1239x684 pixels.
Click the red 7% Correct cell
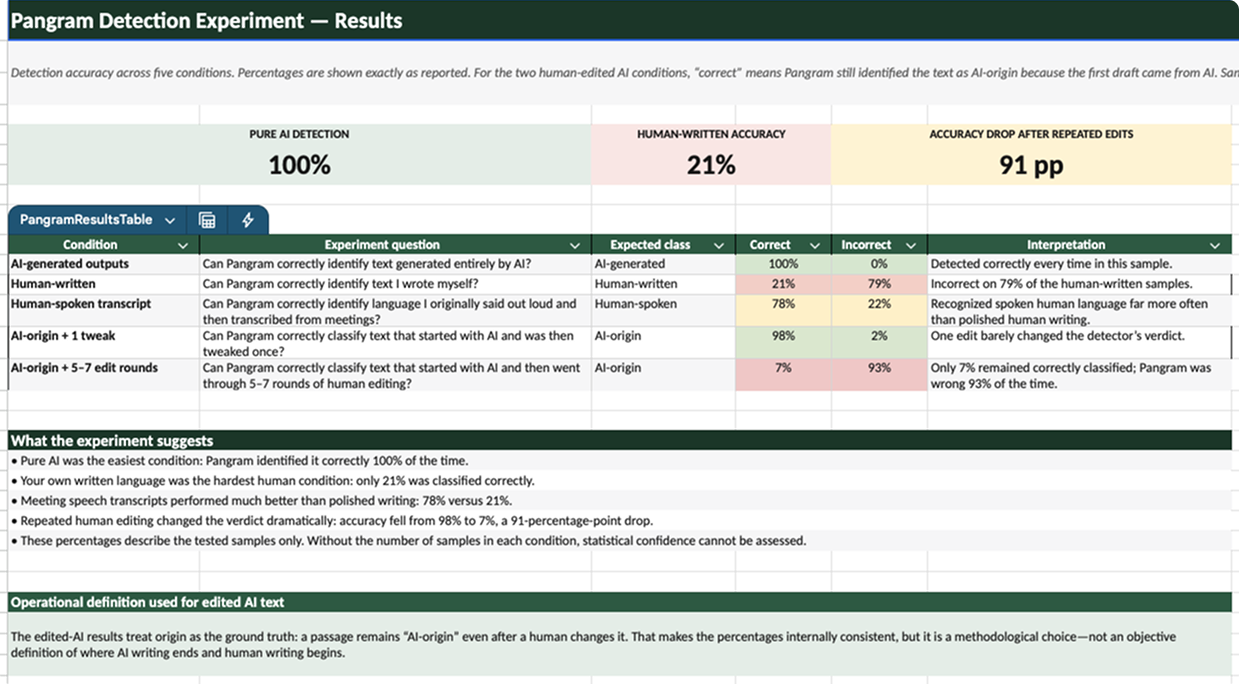(783, 374)
